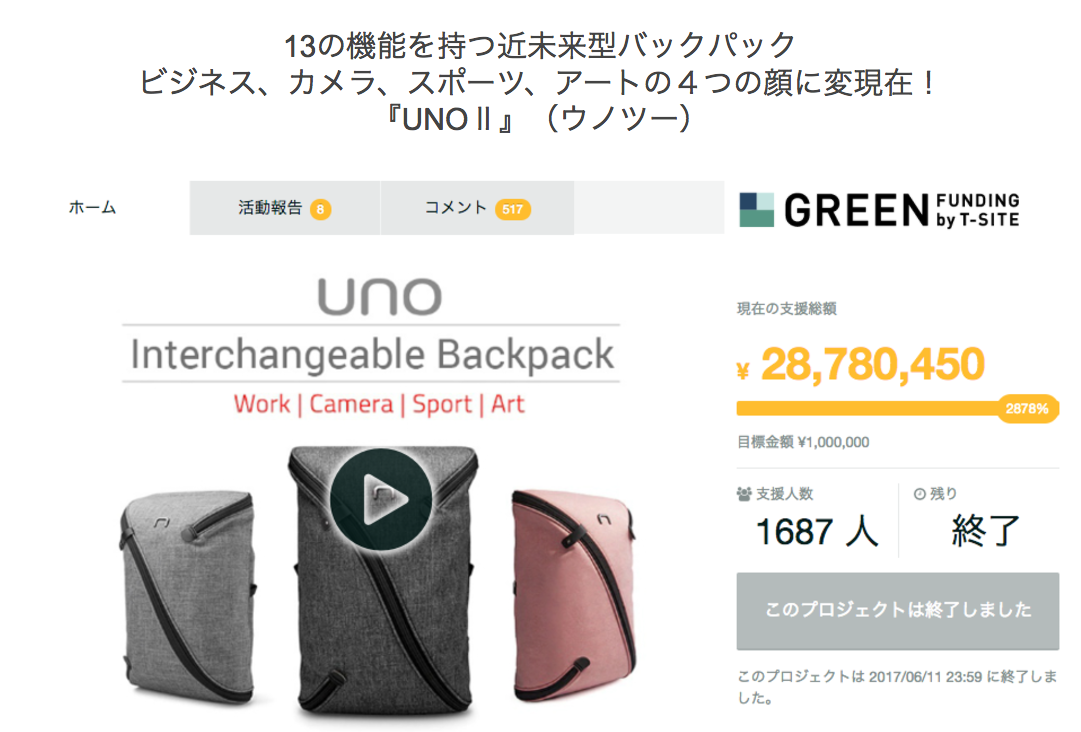This screenshot has height=732, width=1081.
Task: Click the GREEN FUNDING by T-SITE text
Action: (x=902, y=210)
